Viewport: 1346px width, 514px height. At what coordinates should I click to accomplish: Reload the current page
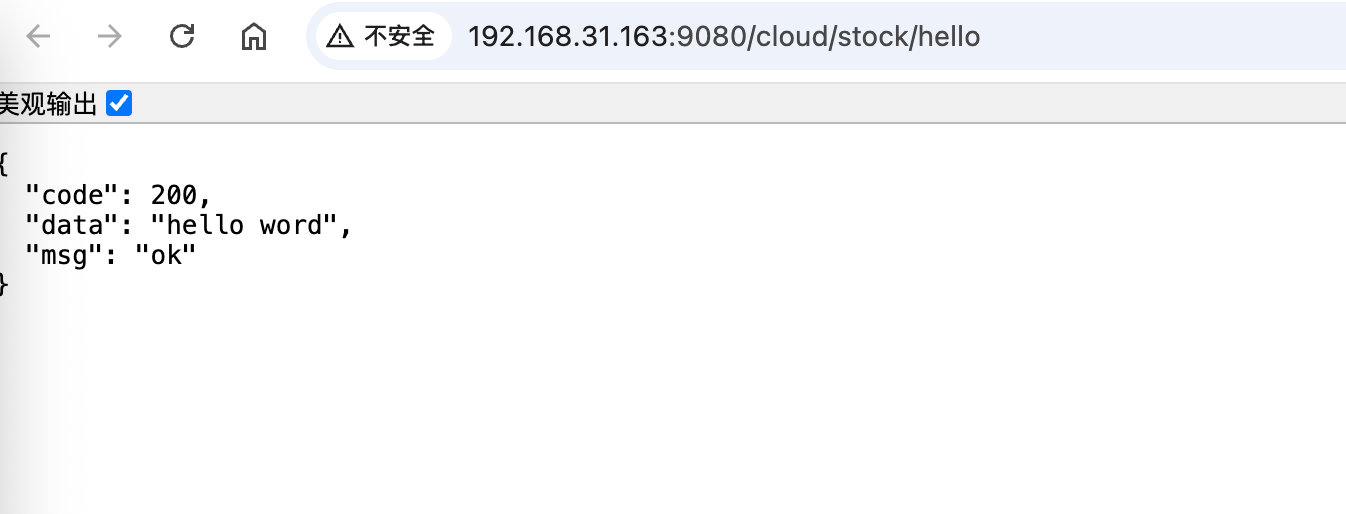182,37
